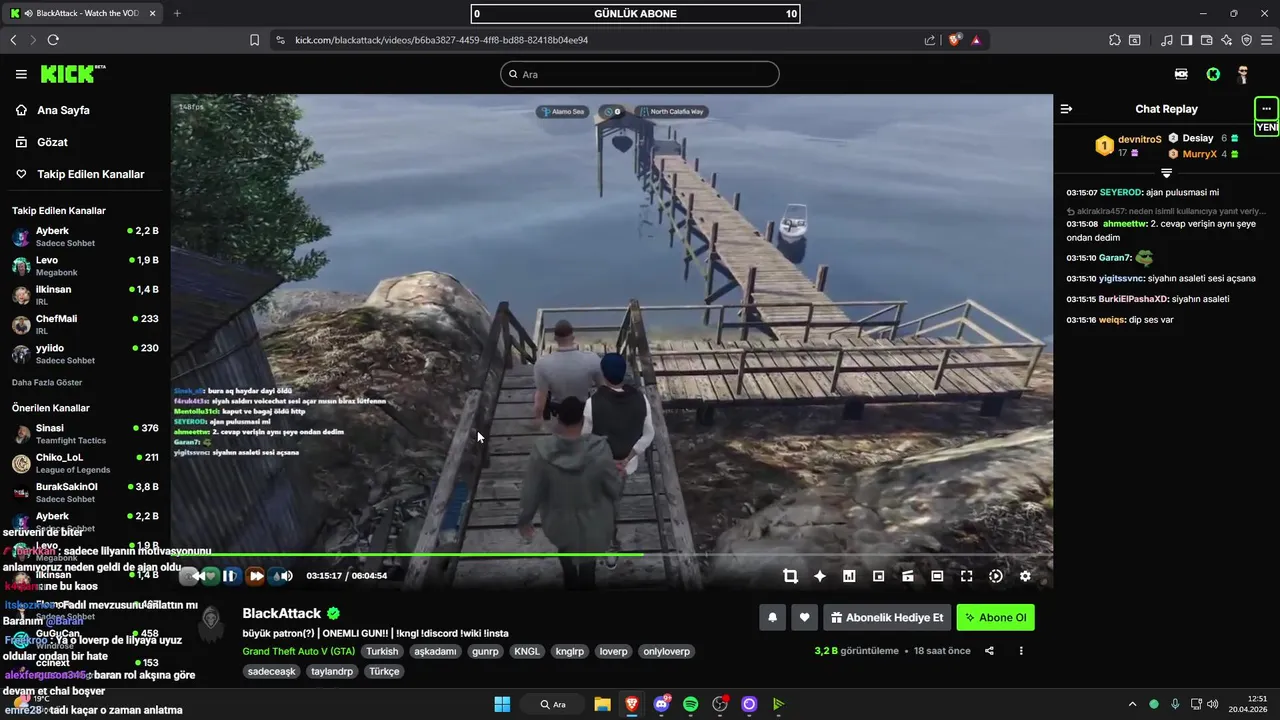1280x720 pixels.
Task: Open Brave VPN shield icon
Action: tap(1246, 40)
